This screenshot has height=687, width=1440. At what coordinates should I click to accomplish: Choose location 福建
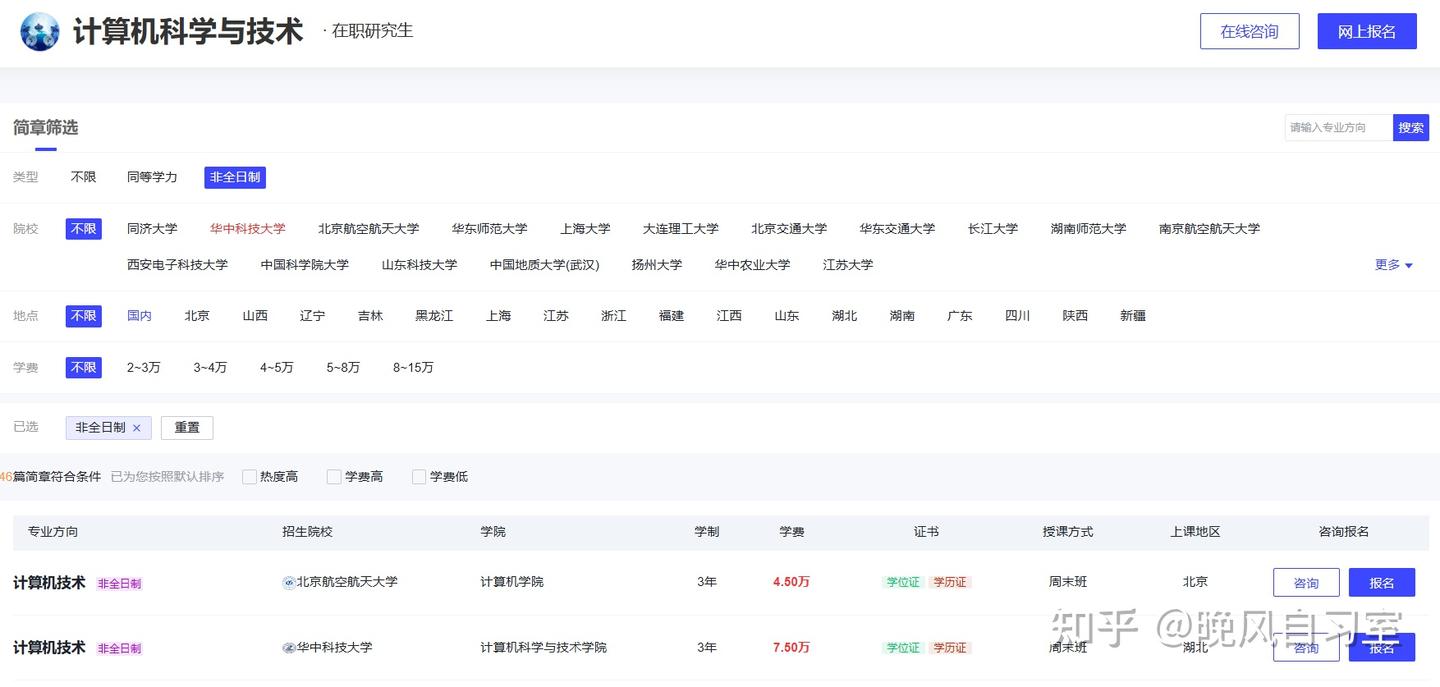click(671, 316)
